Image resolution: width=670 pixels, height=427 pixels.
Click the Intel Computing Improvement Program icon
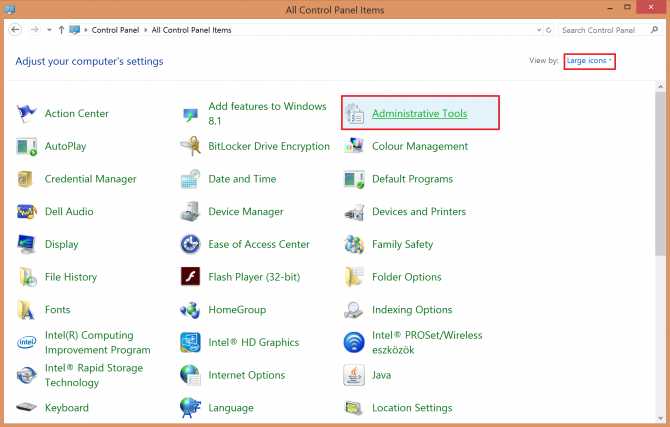click(26, 342)
